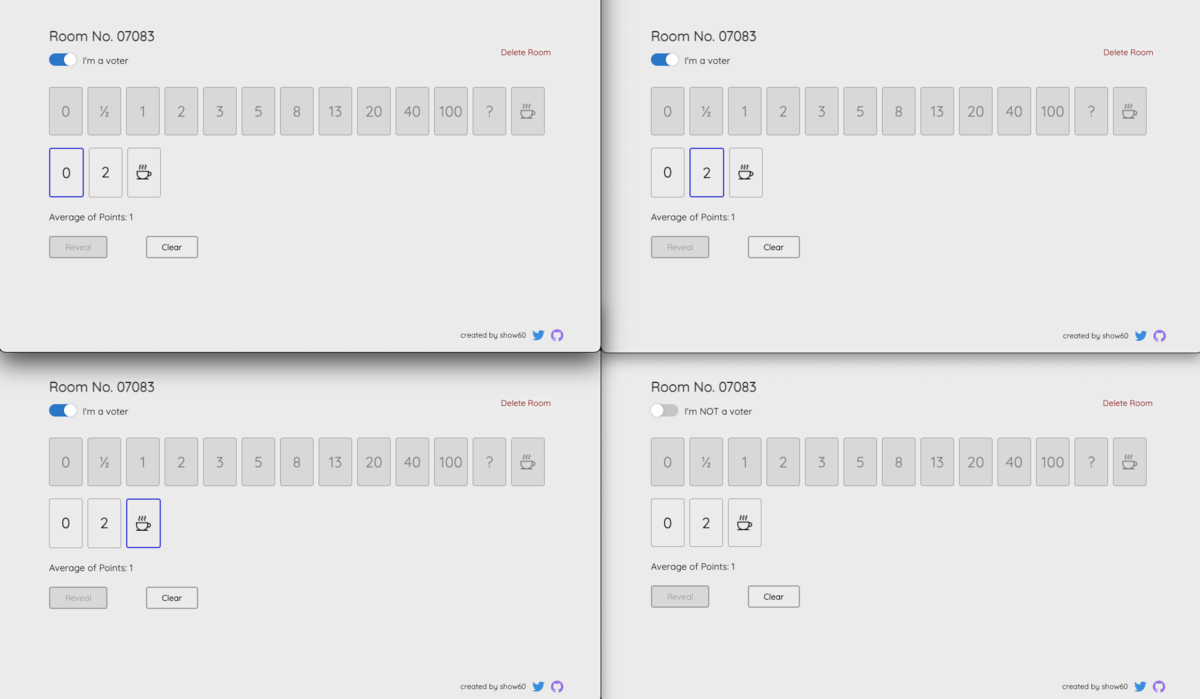Pick the ½ card in the top-left window
1200x699 pixels.
(104, 111)
